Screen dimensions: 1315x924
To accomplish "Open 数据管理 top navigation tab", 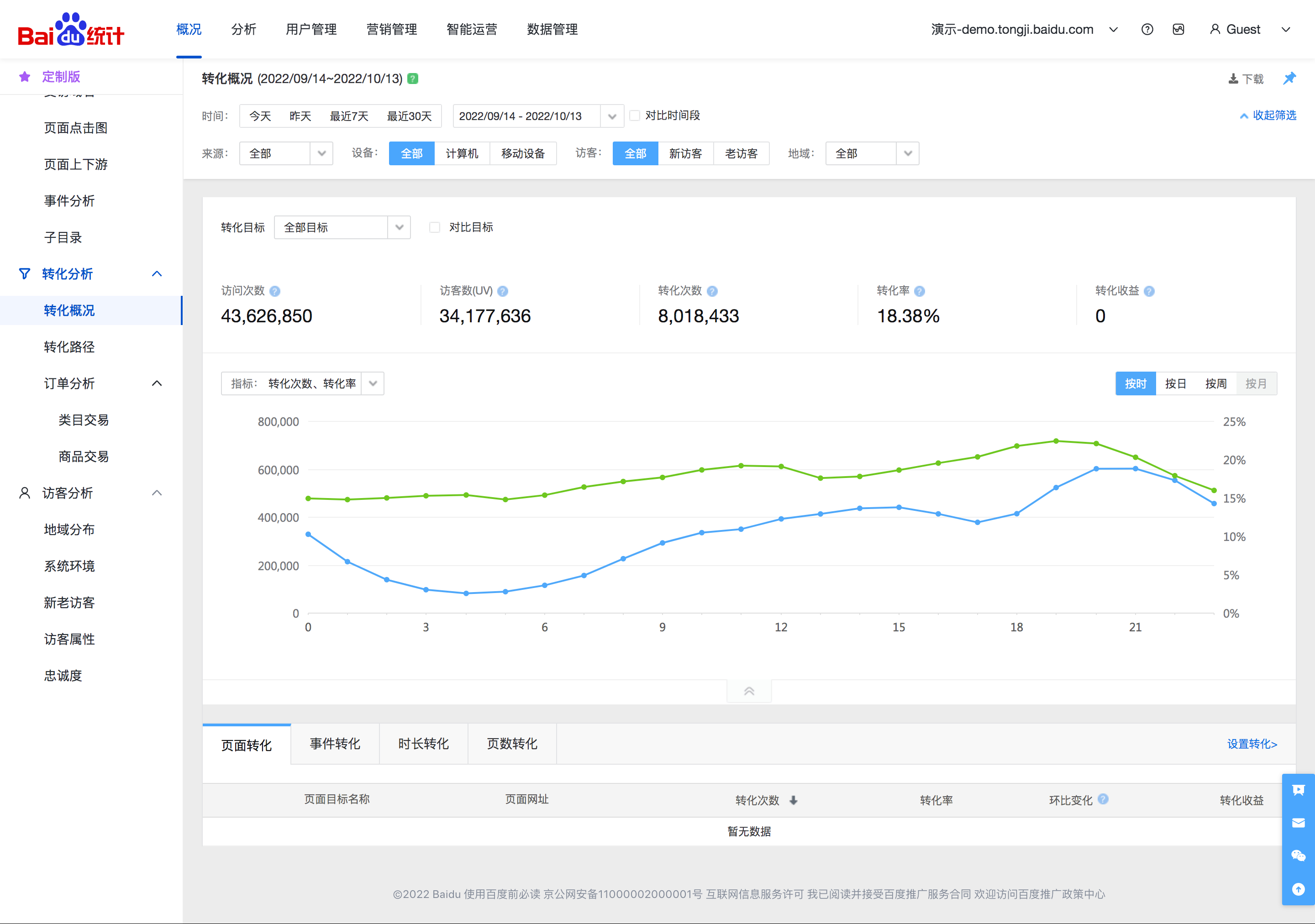I will (552, 29).
